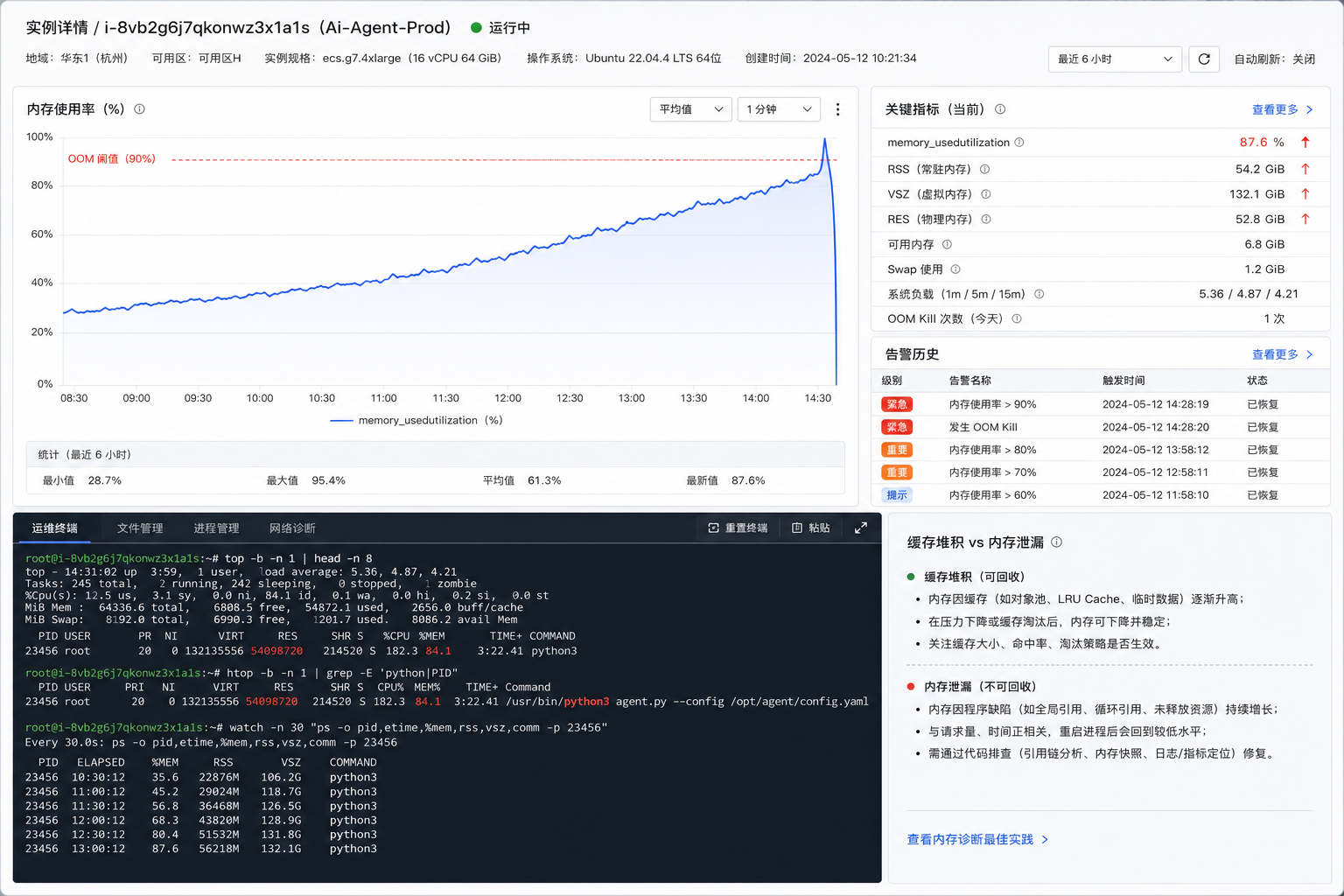Click the 132.1 GiB VSZ value
Screen dimensions: 1344x896
click(x=1256, y=194)
